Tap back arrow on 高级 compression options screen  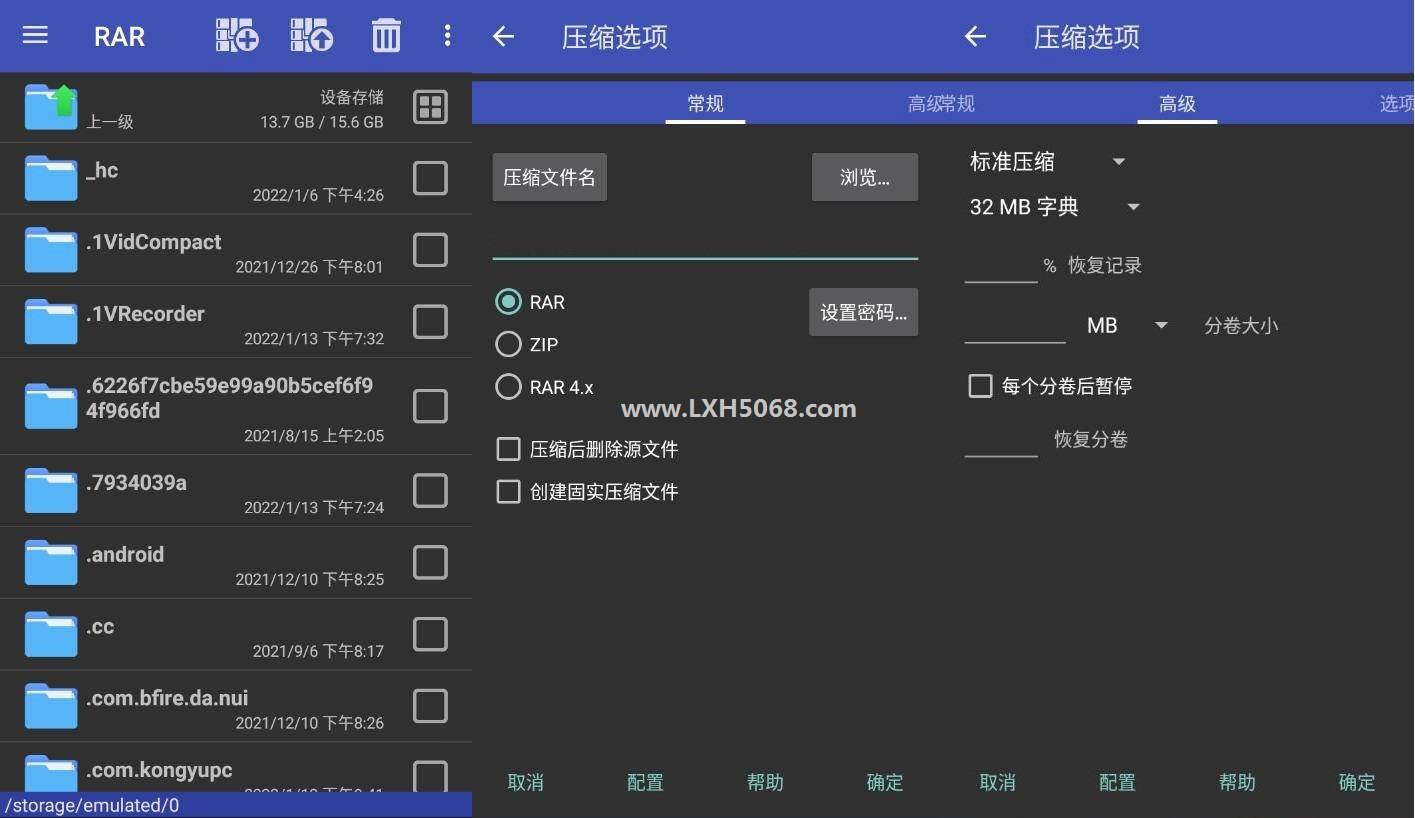(975, 37)
